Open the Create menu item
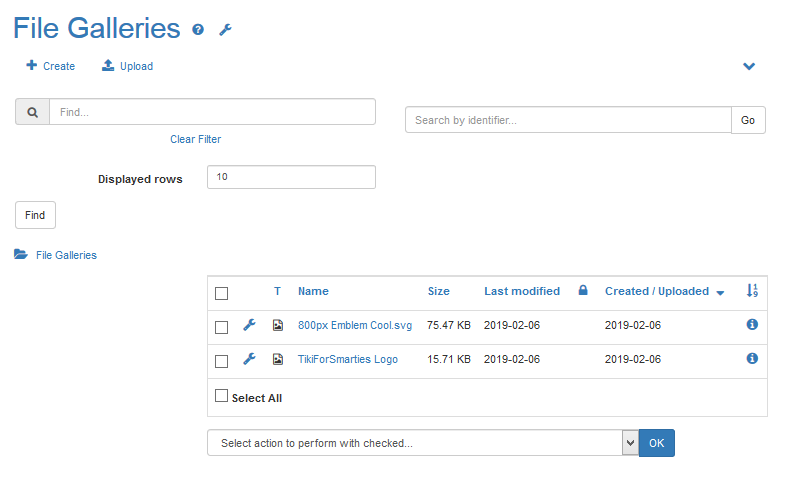 pyautogui.click(x=51, y=66)
